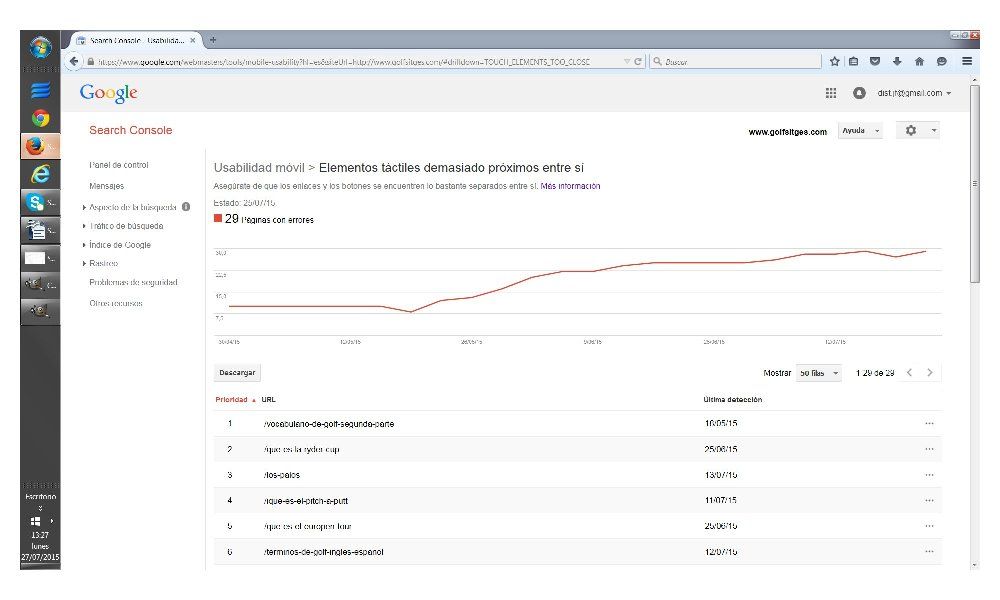Viewport: 1000px width, 600px height.
Task: Close the Search Console tab
Action: 193,40
